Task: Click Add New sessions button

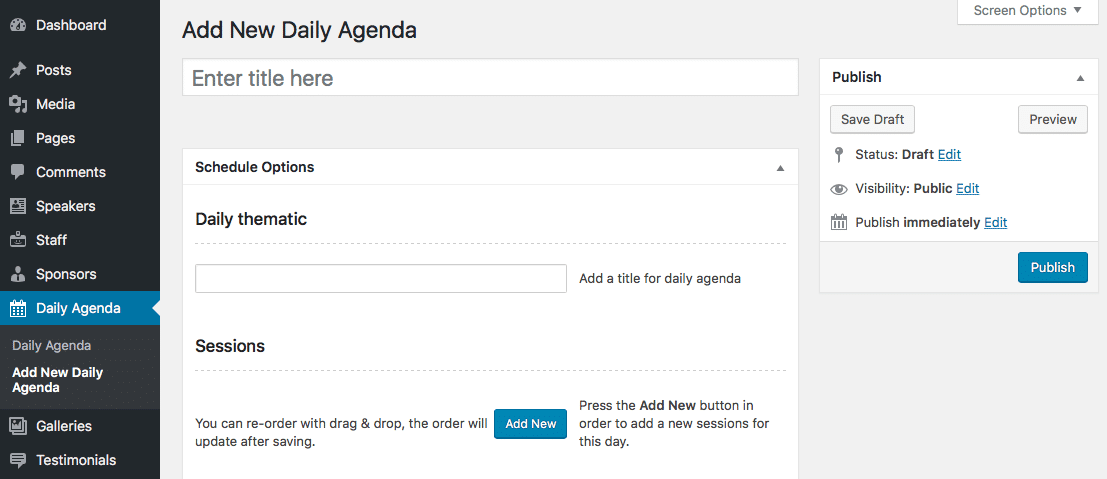Action: pos(530,424)
